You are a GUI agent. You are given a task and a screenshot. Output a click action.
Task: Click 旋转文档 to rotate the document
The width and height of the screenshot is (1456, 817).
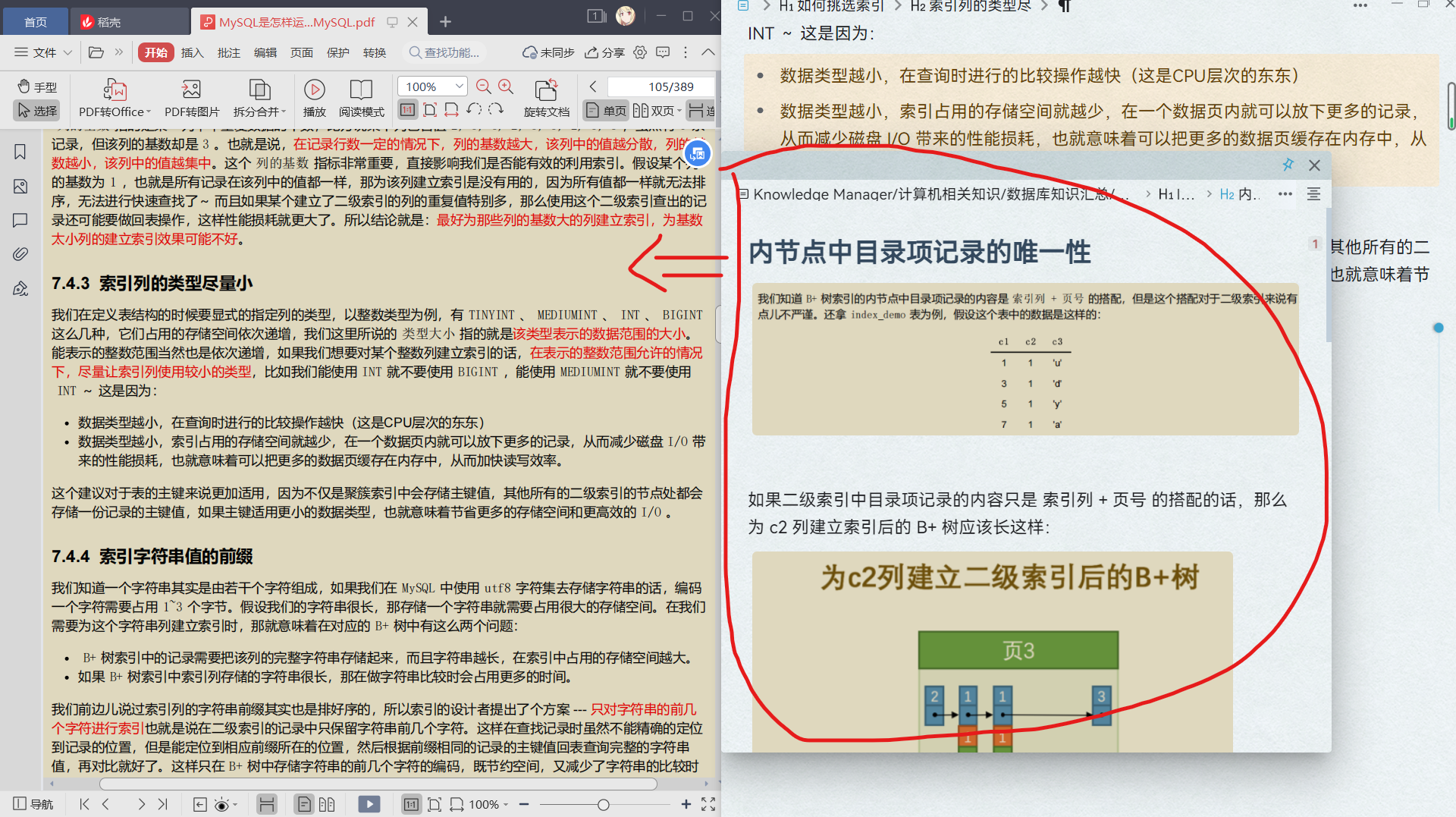pos(546,97)
